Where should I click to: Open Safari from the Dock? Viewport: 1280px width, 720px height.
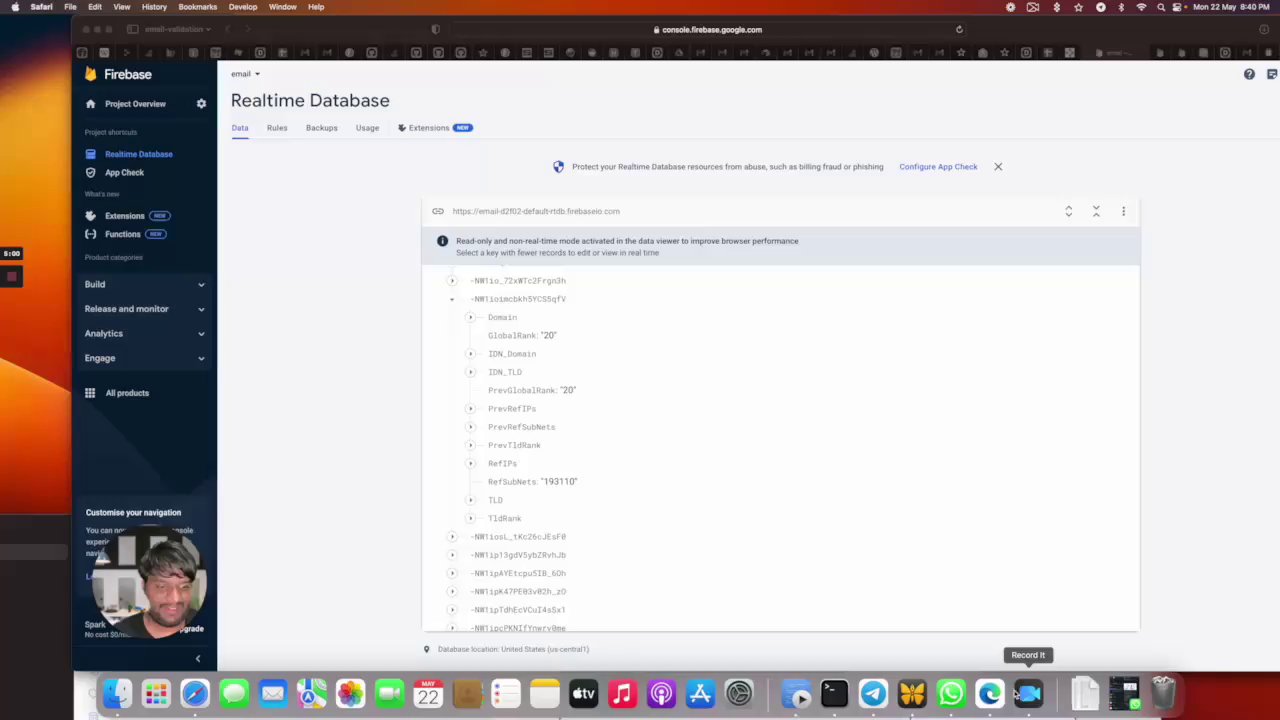[195, 693]
